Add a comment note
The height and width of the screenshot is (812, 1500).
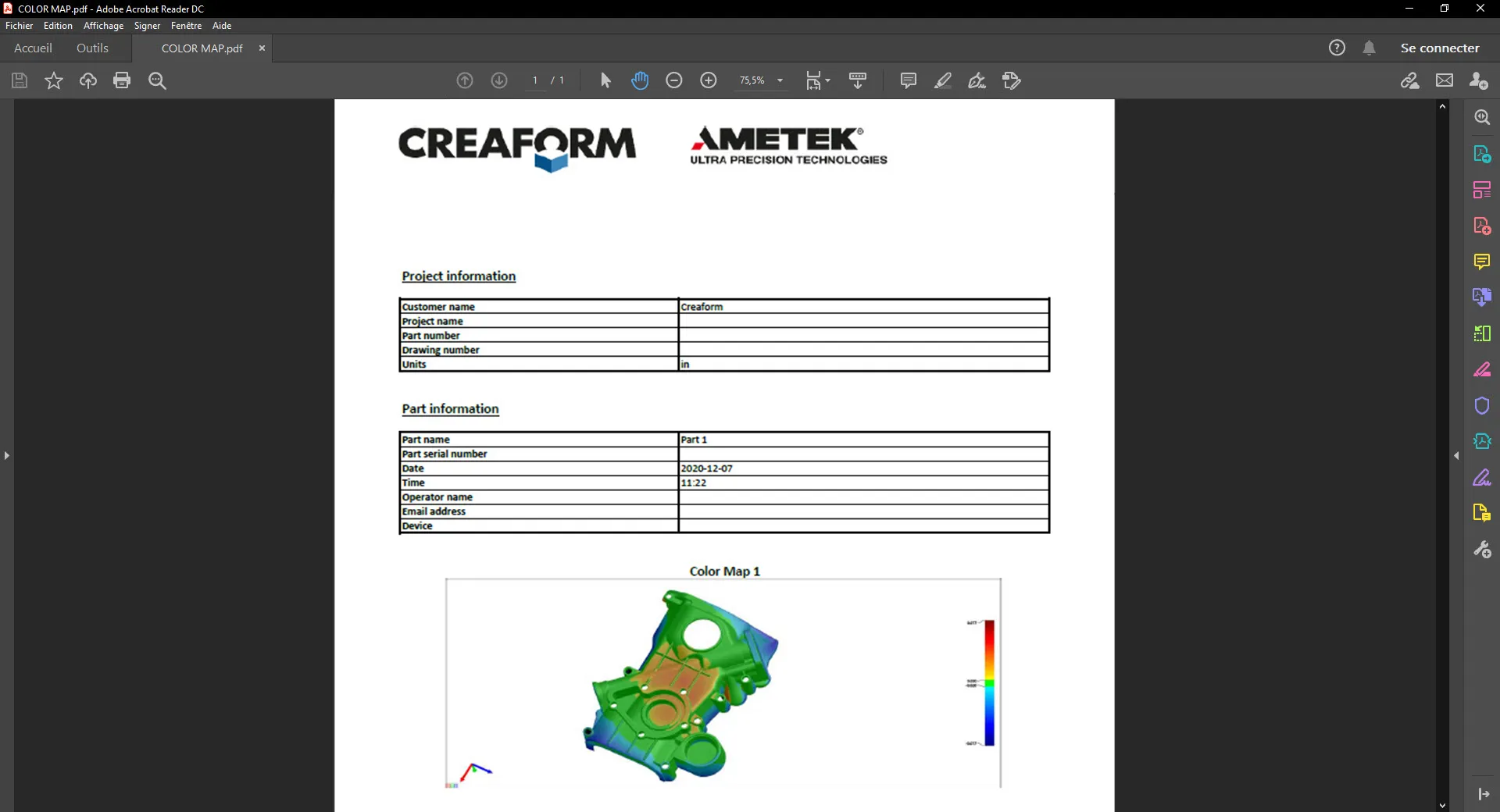point(909,80)
